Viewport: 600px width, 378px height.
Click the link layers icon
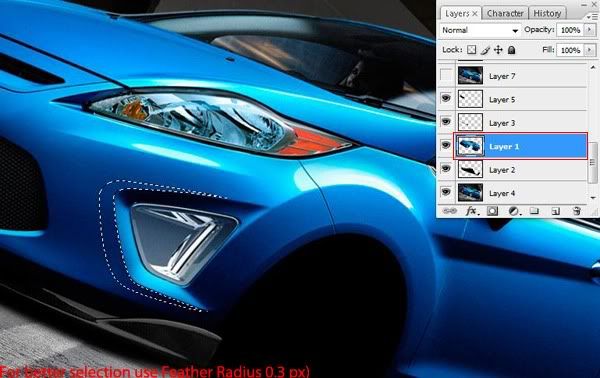(450, 211)
